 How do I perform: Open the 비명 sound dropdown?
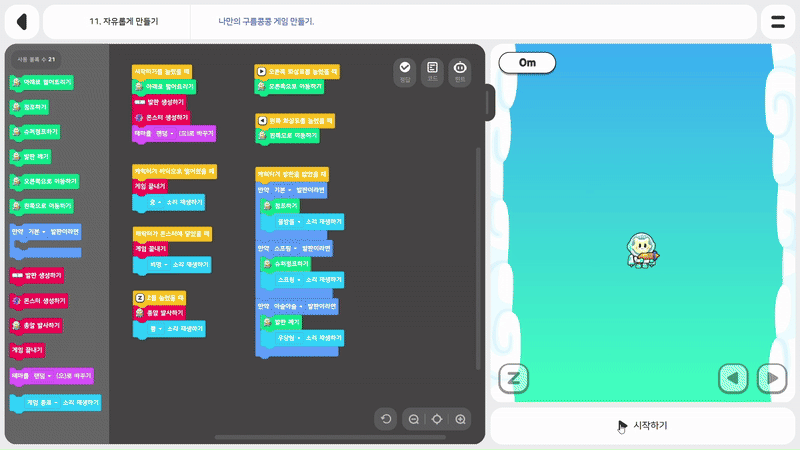(x=159, y=265)
